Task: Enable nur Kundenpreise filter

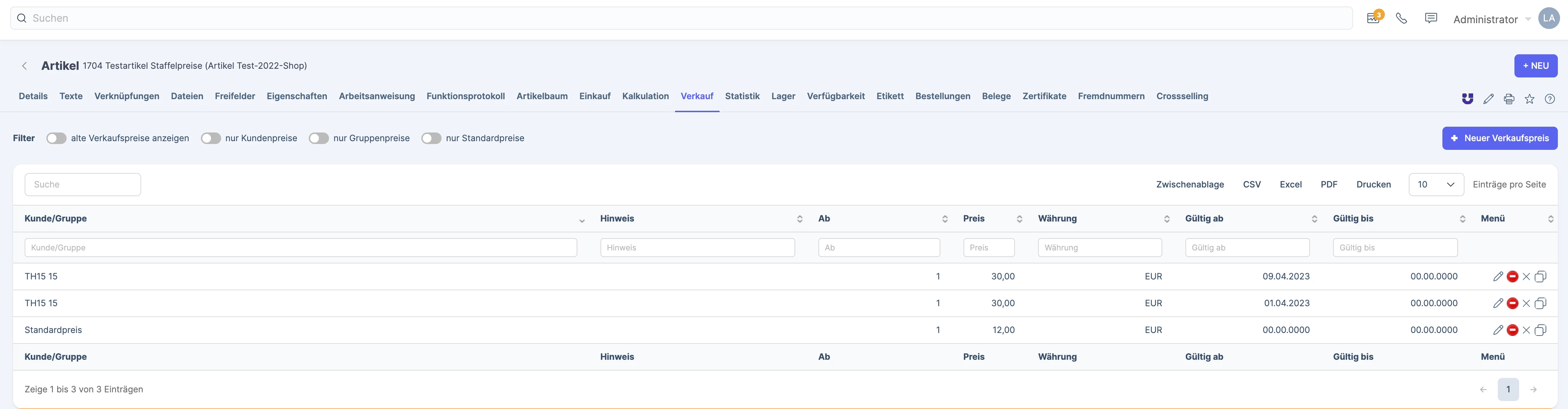Action: coord(211,138)
